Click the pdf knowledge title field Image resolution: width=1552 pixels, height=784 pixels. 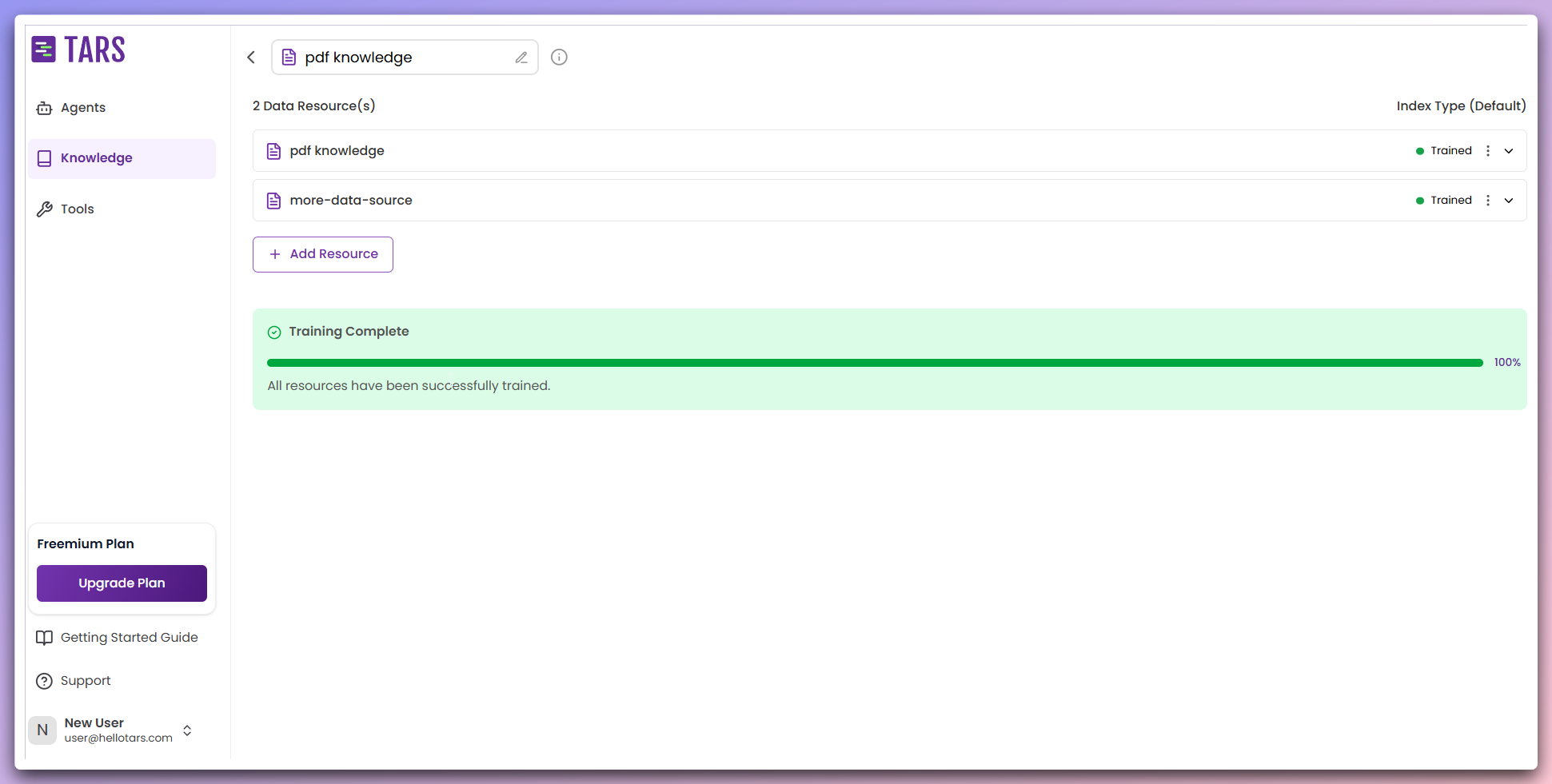coord(405,58)
